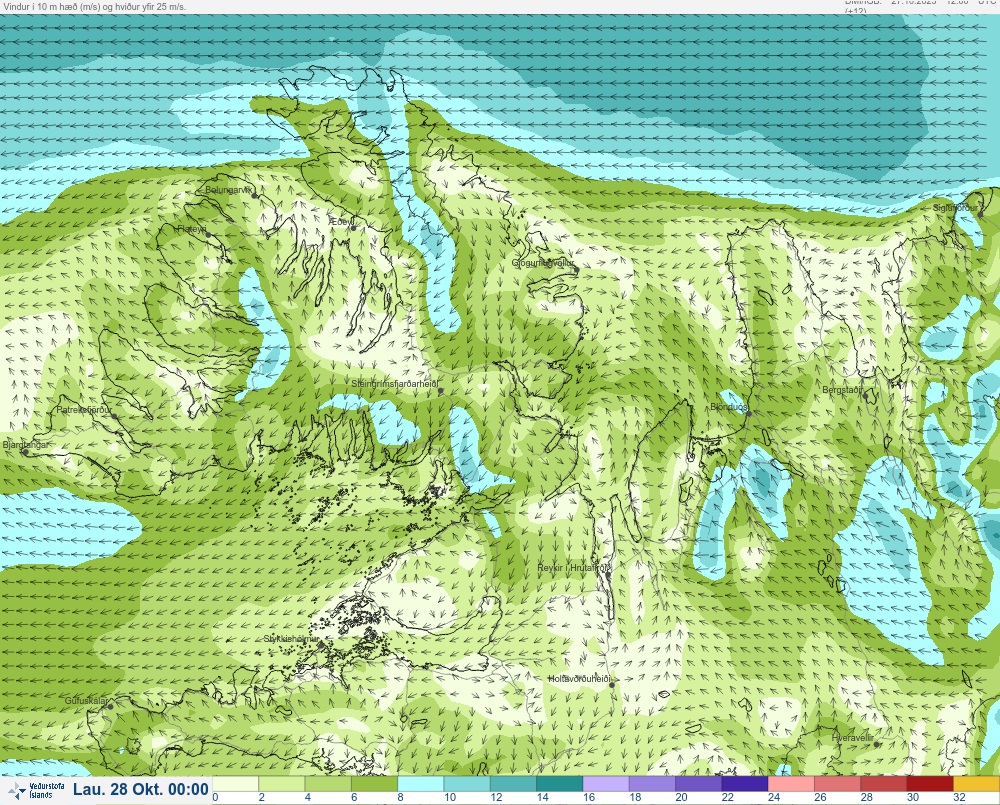The height and width of the screenshot is (805, 1000).
Task: Pick the light cyan 8–10 m/s legend swatch
Action: click(421, 784)
